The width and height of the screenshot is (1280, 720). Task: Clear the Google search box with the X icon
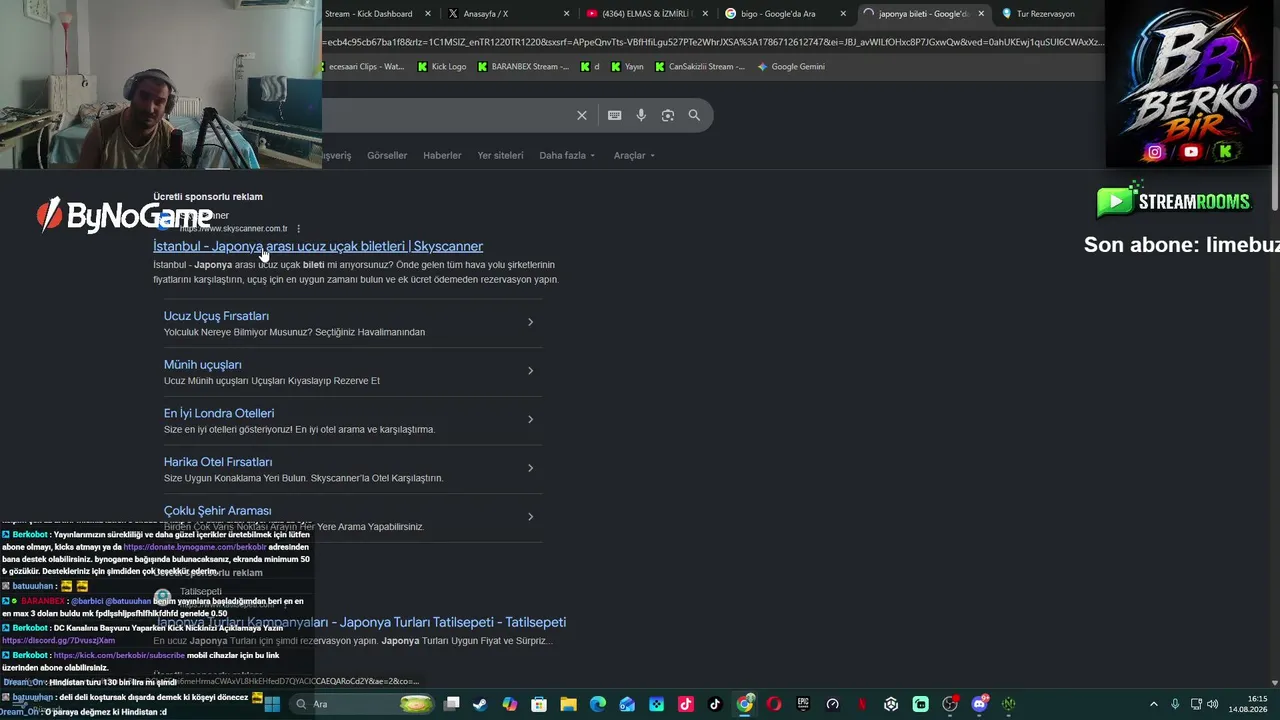(x=582, y=115)
